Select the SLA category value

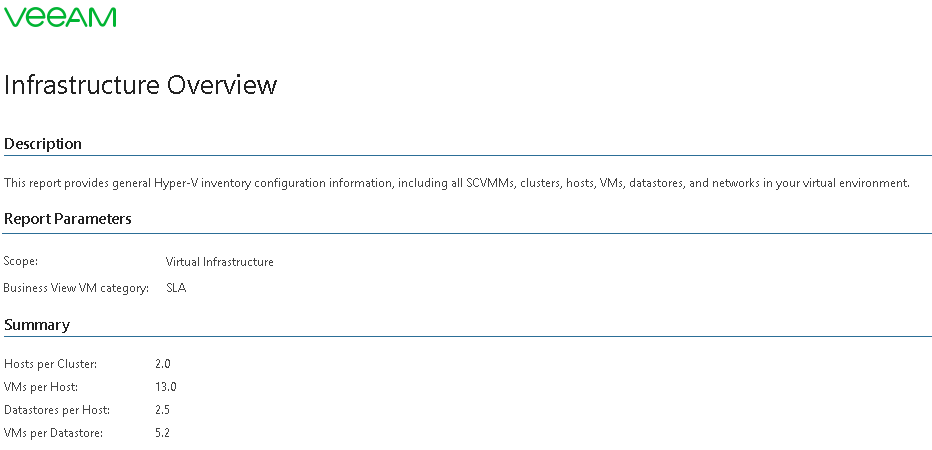coord(176,288)
